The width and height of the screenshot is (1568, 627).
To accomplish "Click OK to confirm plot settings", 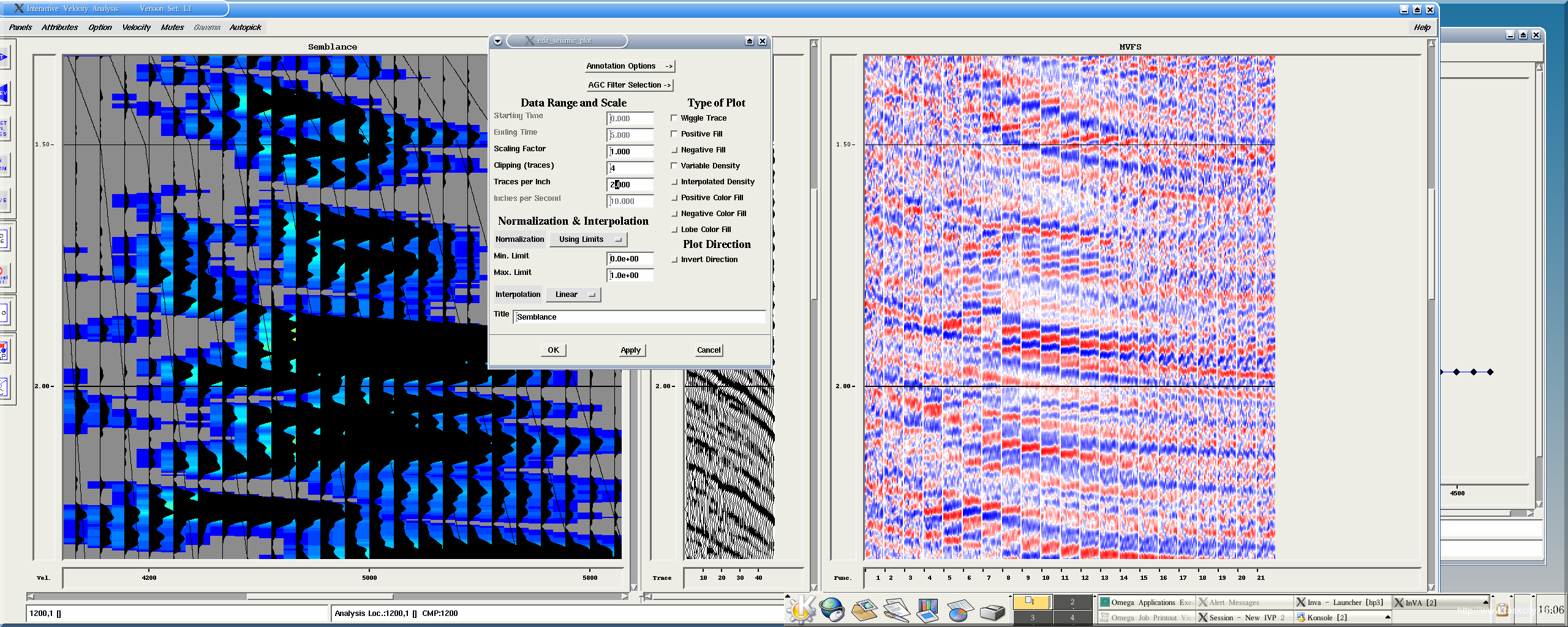I will pos(553,350).
